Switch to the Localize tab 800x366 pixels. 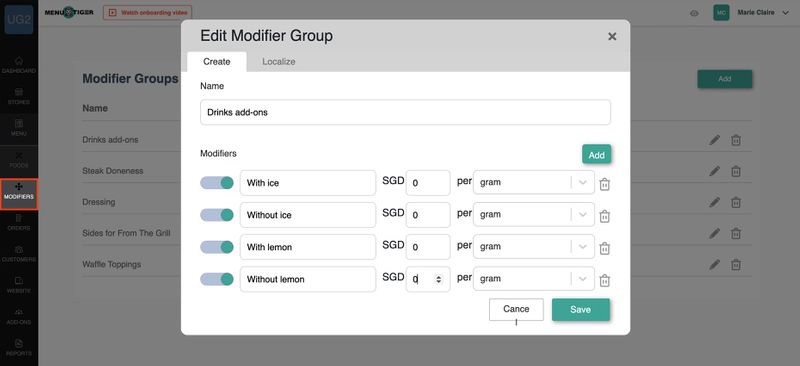click(x=279, y=62)
